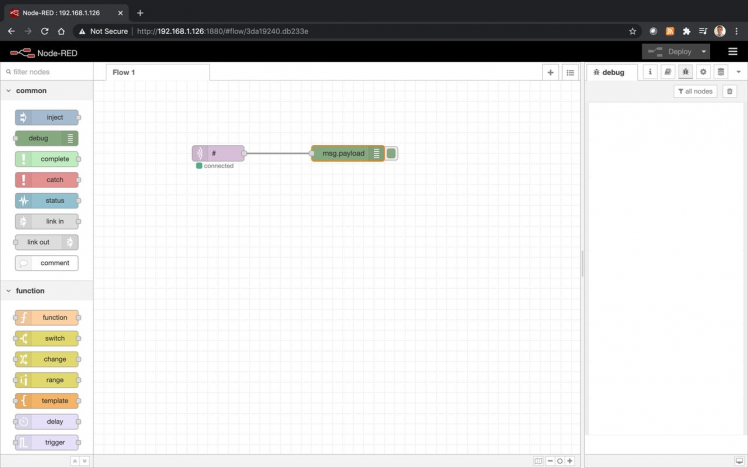
Task: Clear debug messages with the trash icon
Action: coord(729,91)
